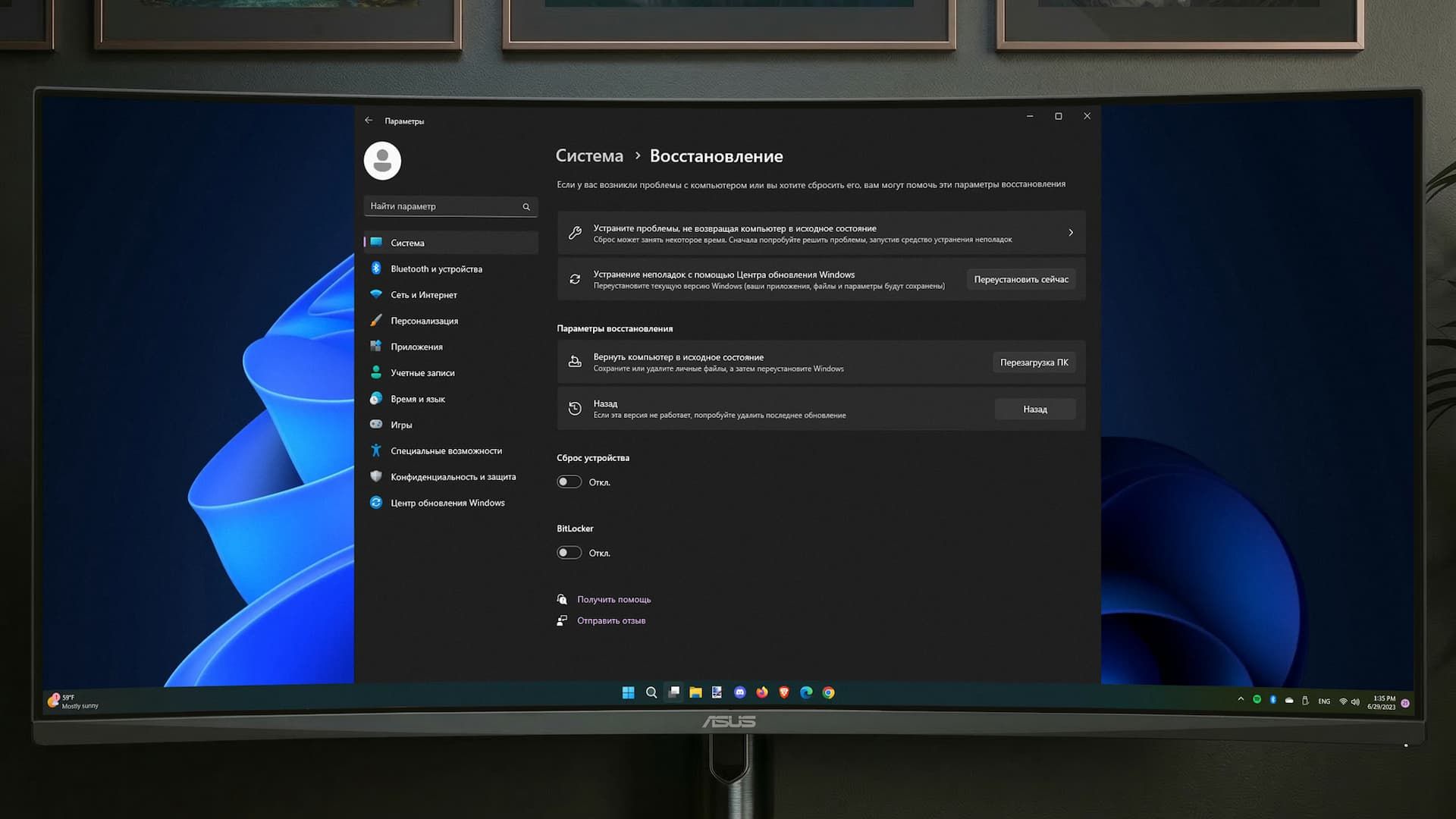Viewport: 1456px width, 819px height.
Task: Click the Параметры восстановления heading
Action: click(614, 328)
